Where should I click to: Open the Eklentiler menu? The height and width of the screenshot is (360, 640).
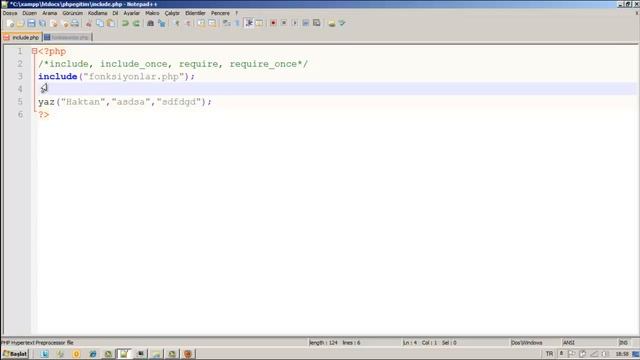(x=195, y=13)
